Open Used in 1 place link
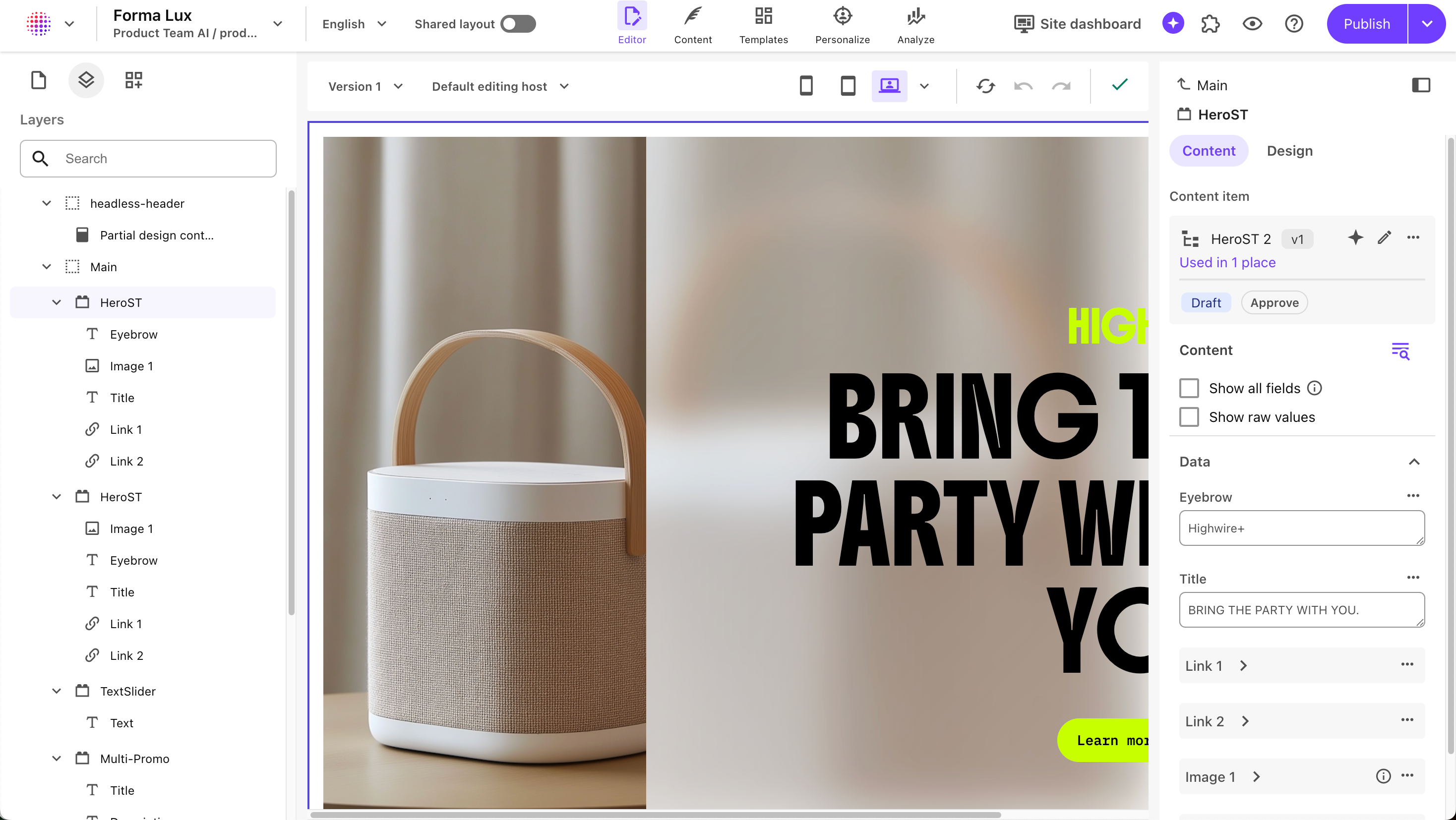This screenshot has height=820, width=1456. [x=1227, y=262]
